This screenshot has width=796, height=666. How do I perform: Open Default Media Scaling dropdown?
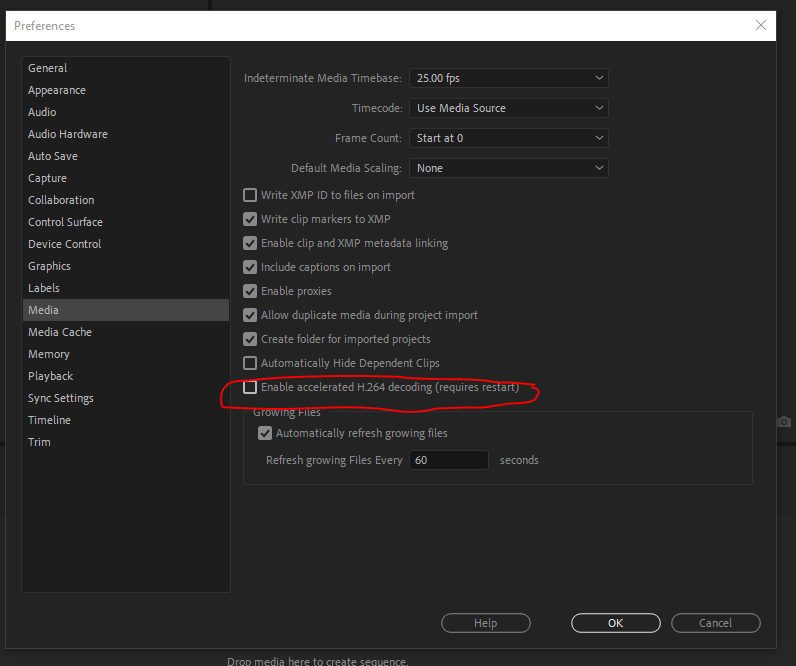[x=509, y=168]
